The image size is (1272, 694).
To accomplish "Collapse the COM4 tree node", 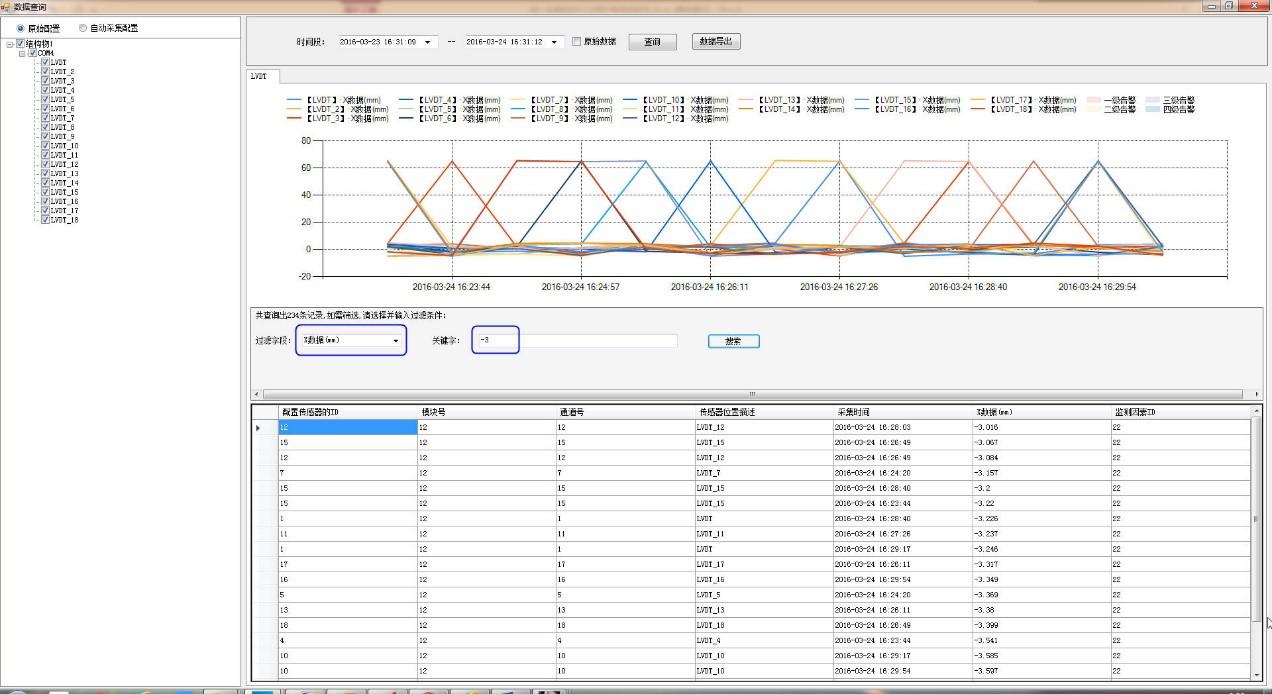I will (x=21, y=53).
